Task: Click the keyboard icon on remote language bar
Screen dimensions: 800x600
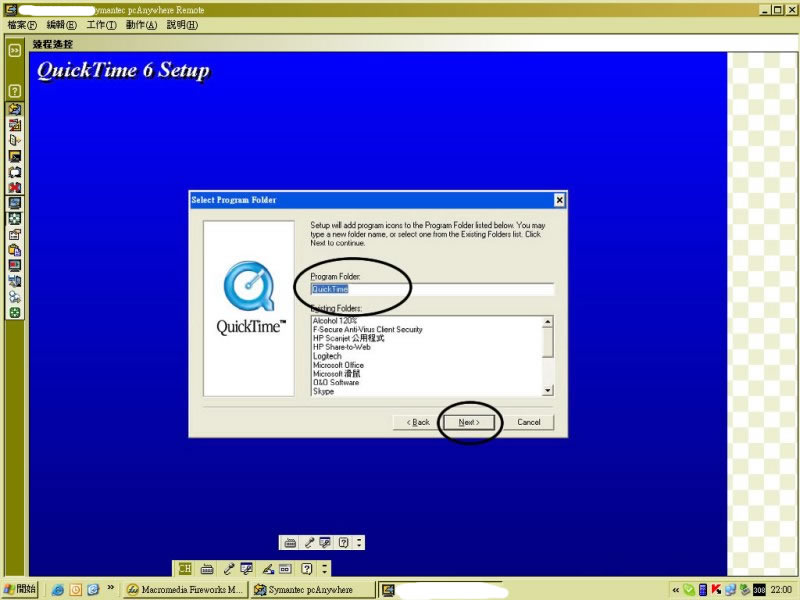Action: click(x=290, y=543)
